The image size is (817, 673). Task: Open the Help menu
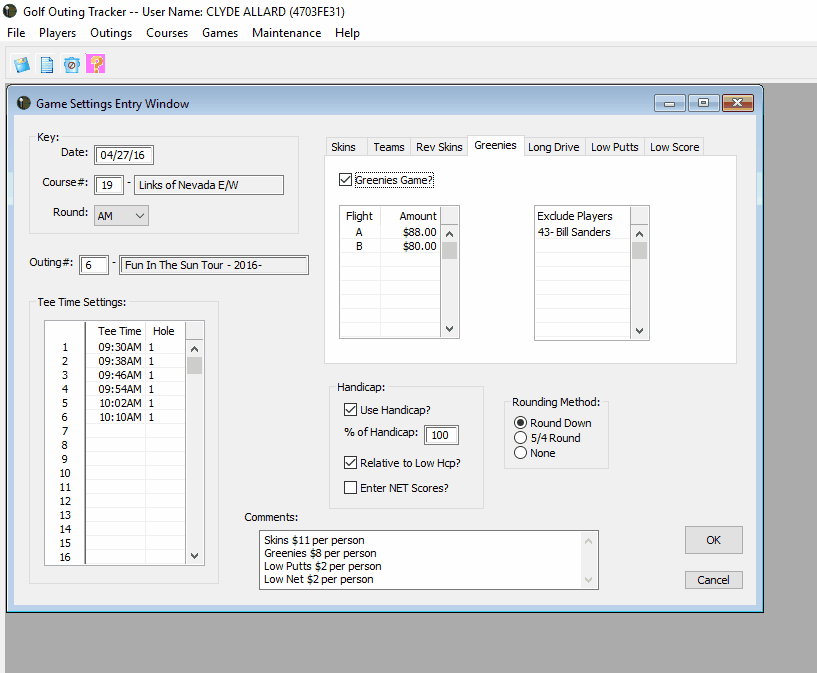(x=347, y=33)
